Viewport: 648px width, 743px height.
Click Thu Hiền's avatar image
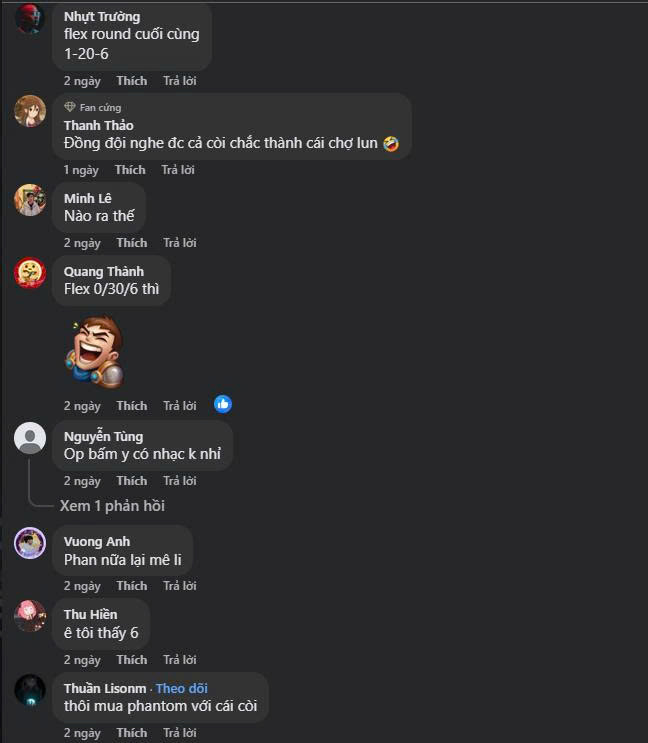pos(30,615)
